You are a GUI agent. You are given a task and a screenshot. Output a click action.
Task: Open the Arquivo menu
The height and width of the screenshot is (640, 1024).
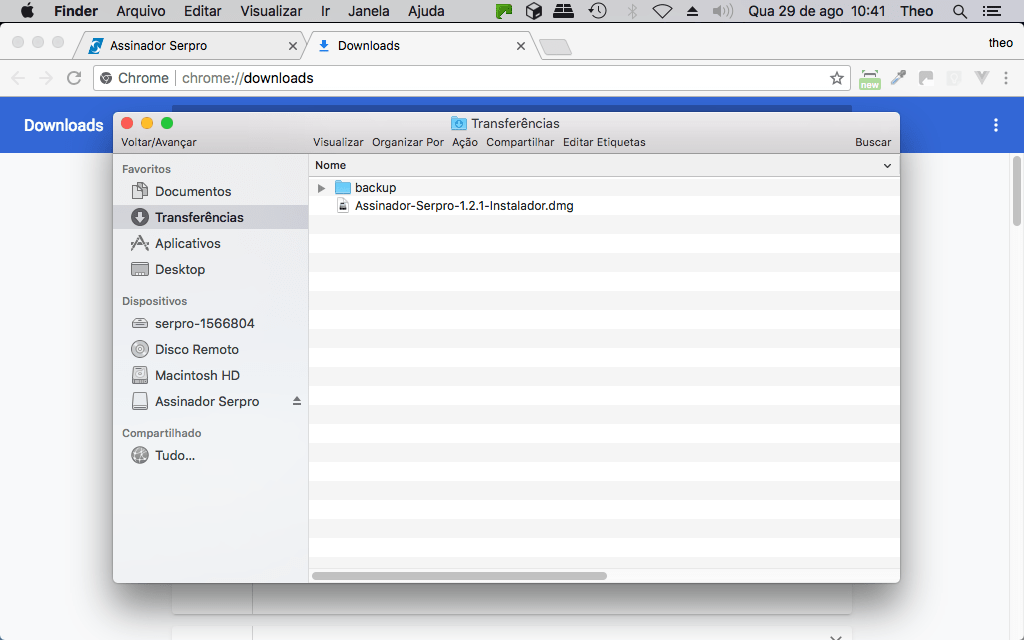141,12
